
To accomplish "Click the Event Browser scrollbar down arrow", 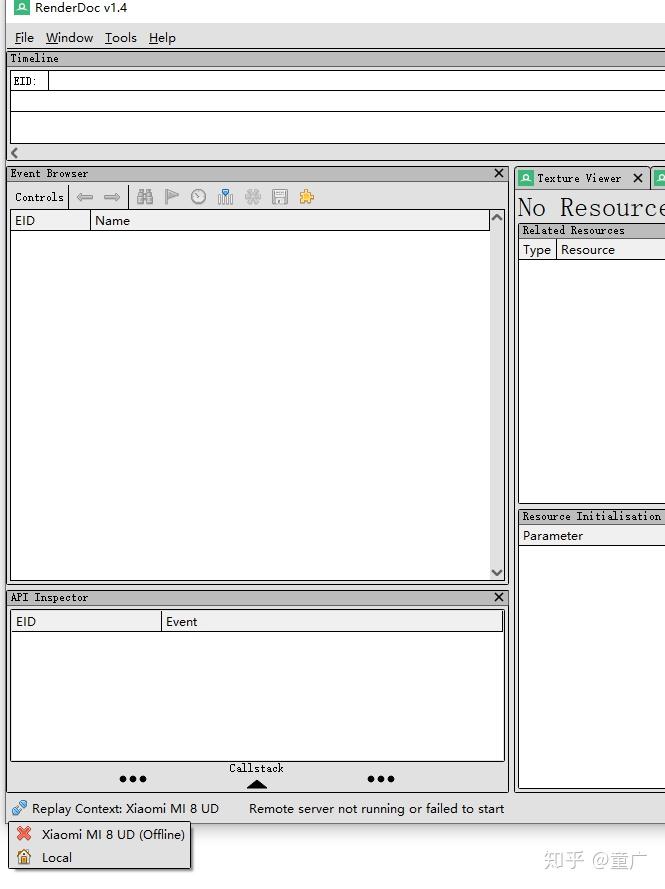I will coord(497,573).
